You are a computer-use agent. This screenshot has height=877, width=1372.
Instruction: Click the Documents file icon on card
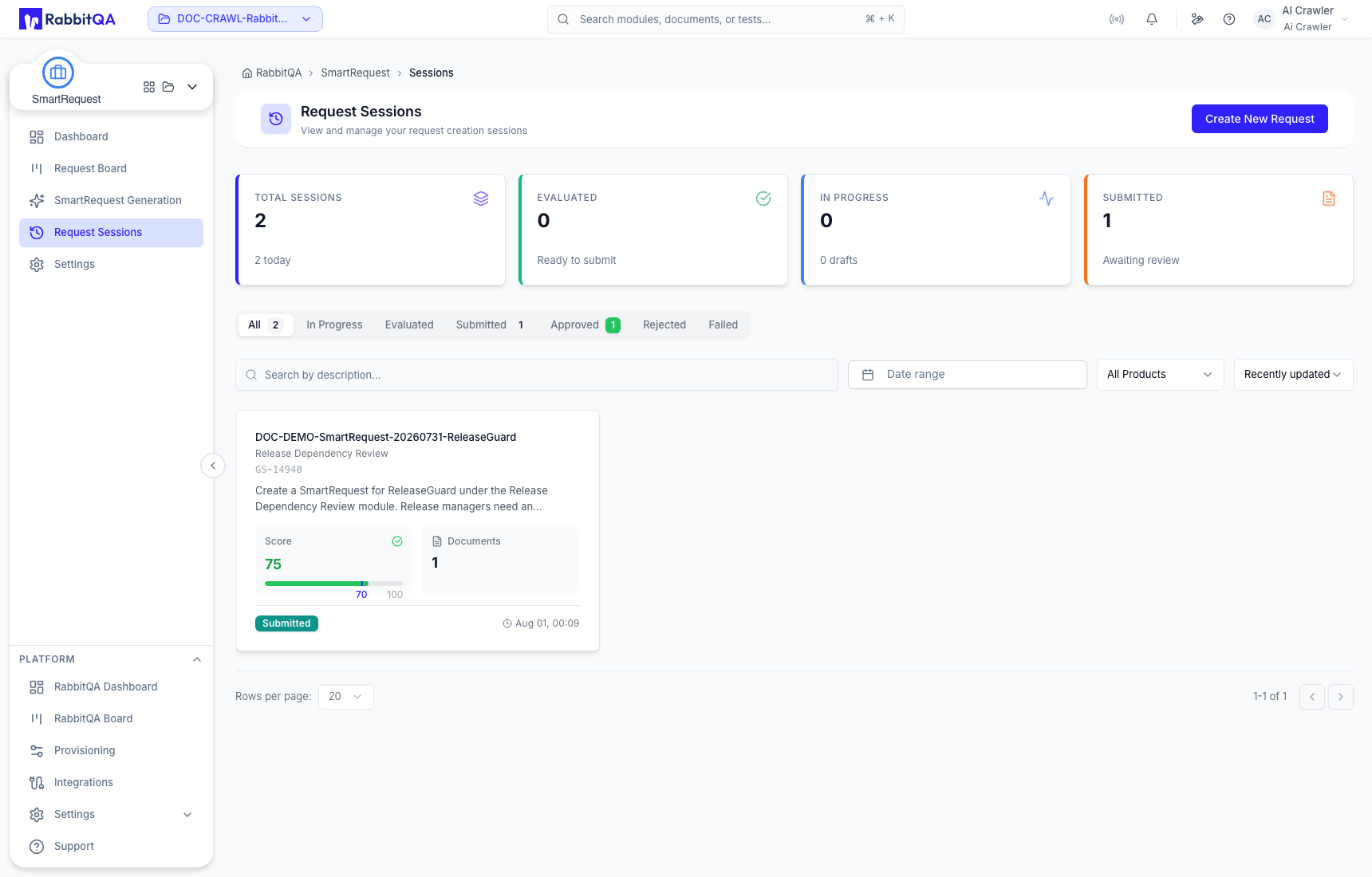click(x=437, y=541)
